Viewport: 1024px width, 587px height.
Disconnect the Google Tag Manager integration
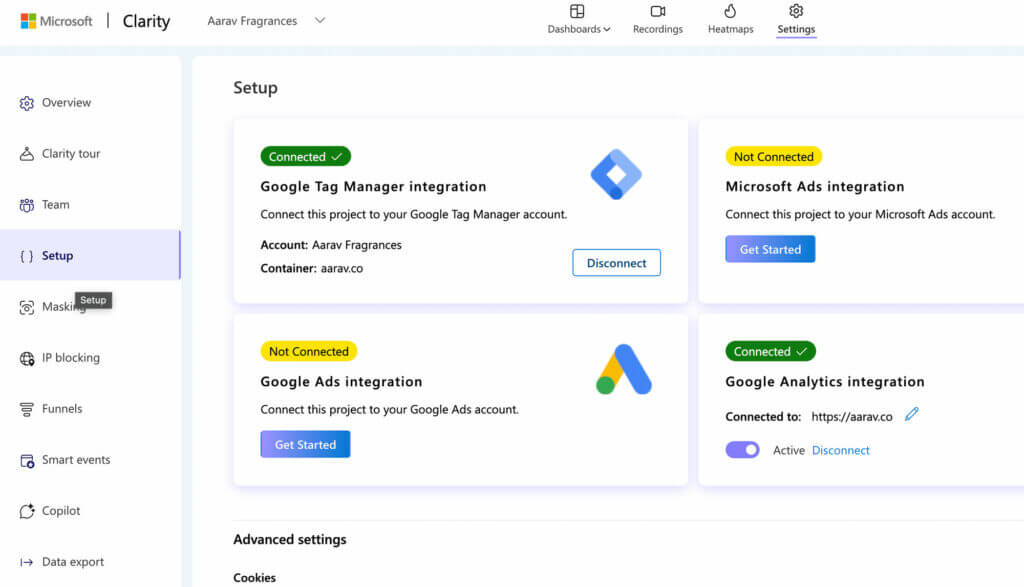[616, 262]
